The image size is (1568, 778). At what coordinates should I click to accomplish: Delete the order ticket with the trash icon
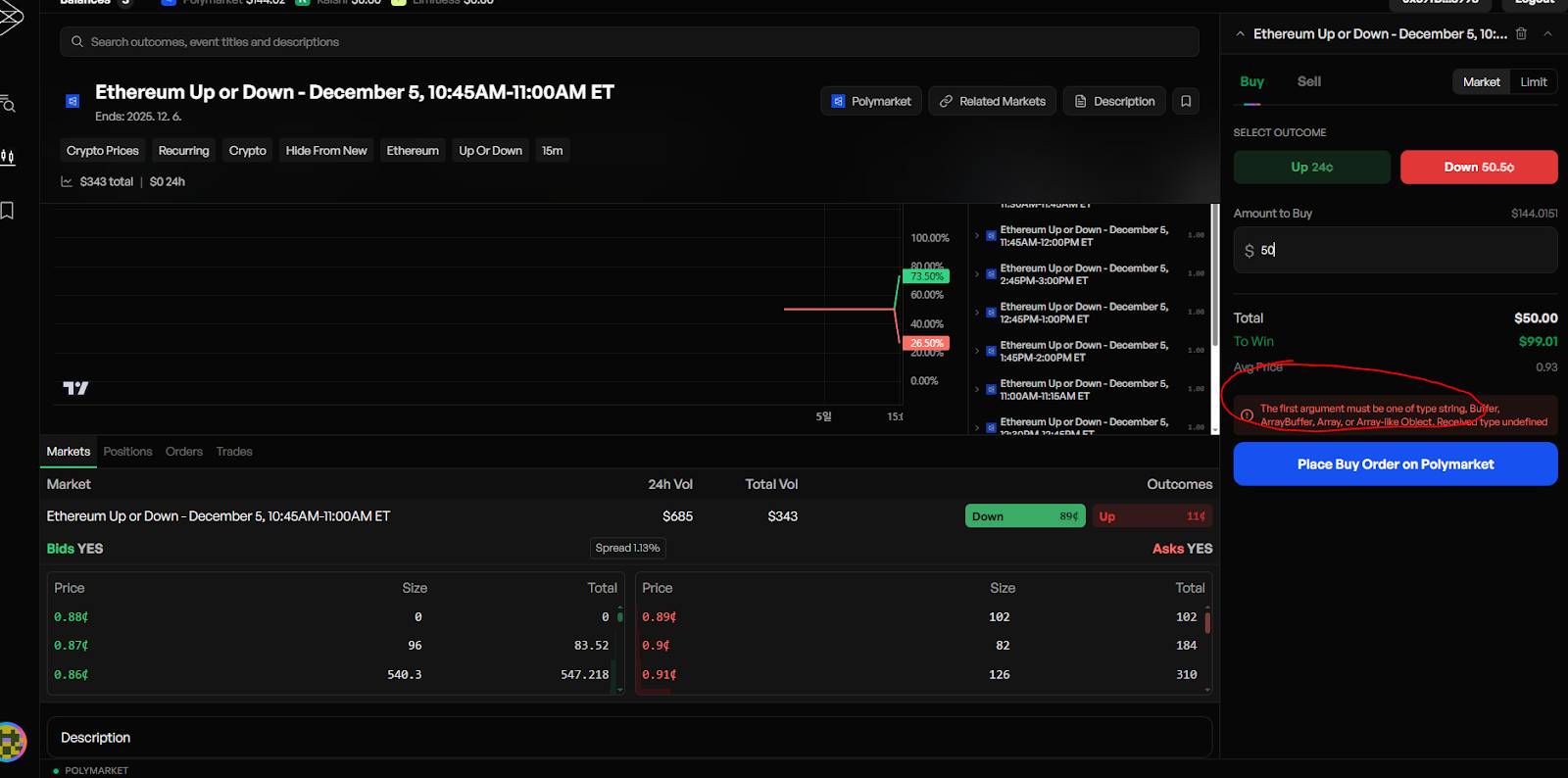coord(1521,33)
